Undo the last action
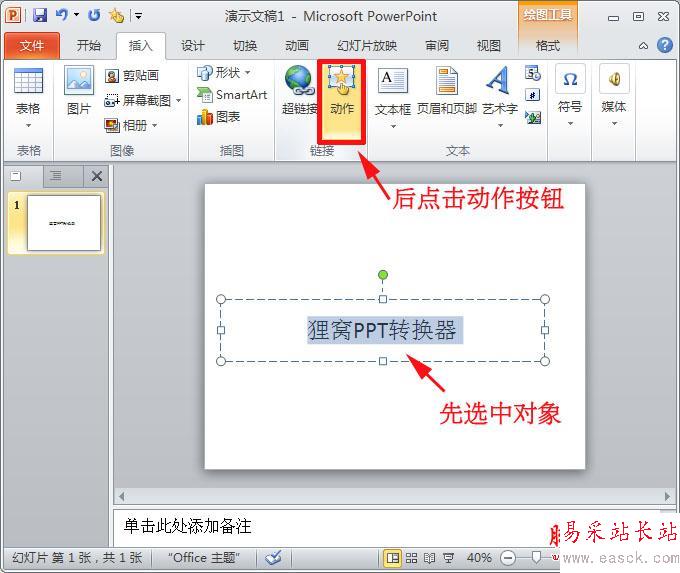This screenshot has width=680, height=573. pyautogui.click(x=62, y=15)
